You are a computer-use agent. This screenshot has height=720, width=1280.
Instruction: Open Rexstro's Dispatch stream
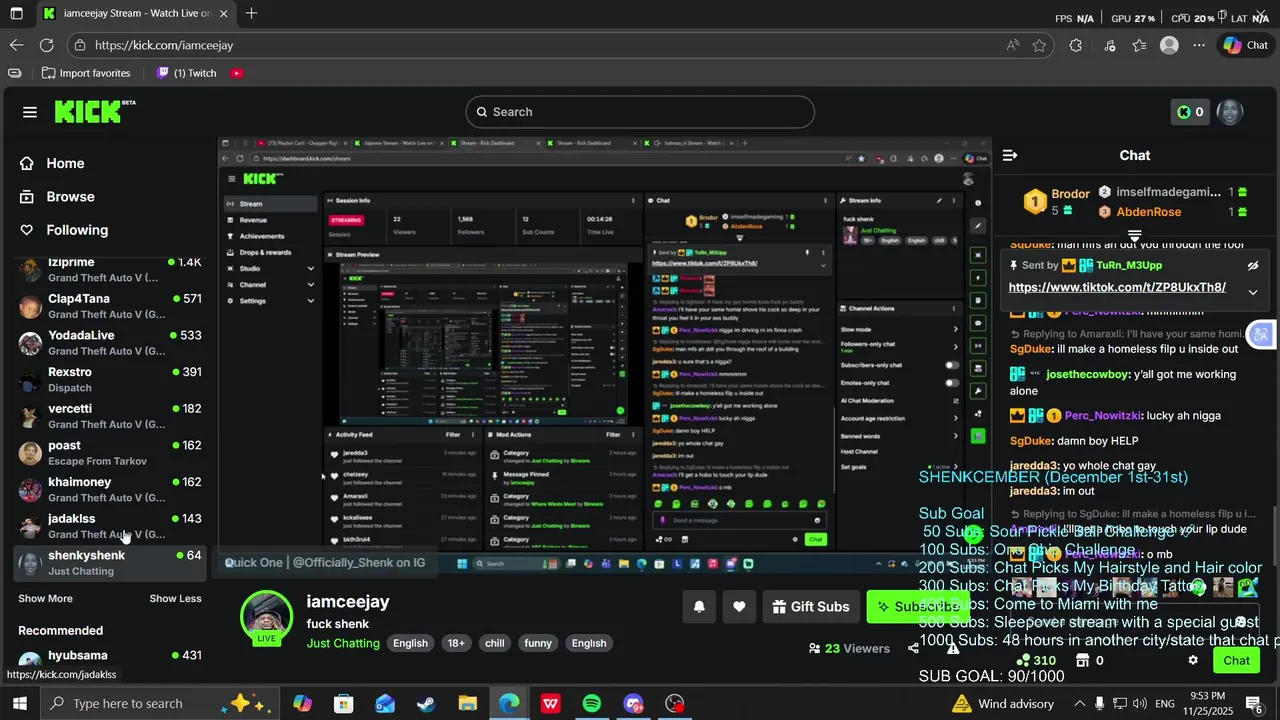tap(110, 379)
